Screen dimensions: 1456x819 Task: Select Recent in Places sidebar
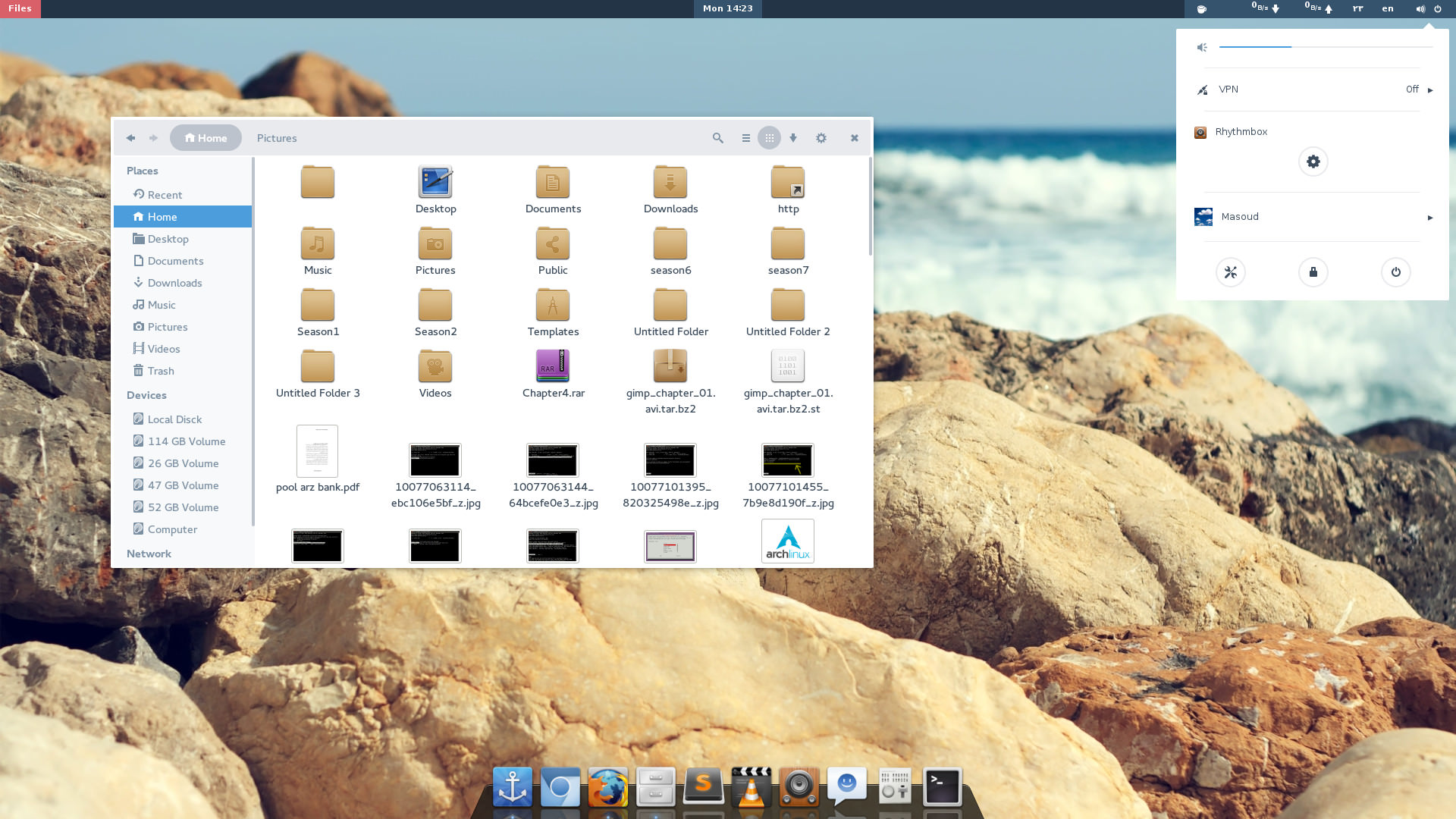tap(183, 195)
